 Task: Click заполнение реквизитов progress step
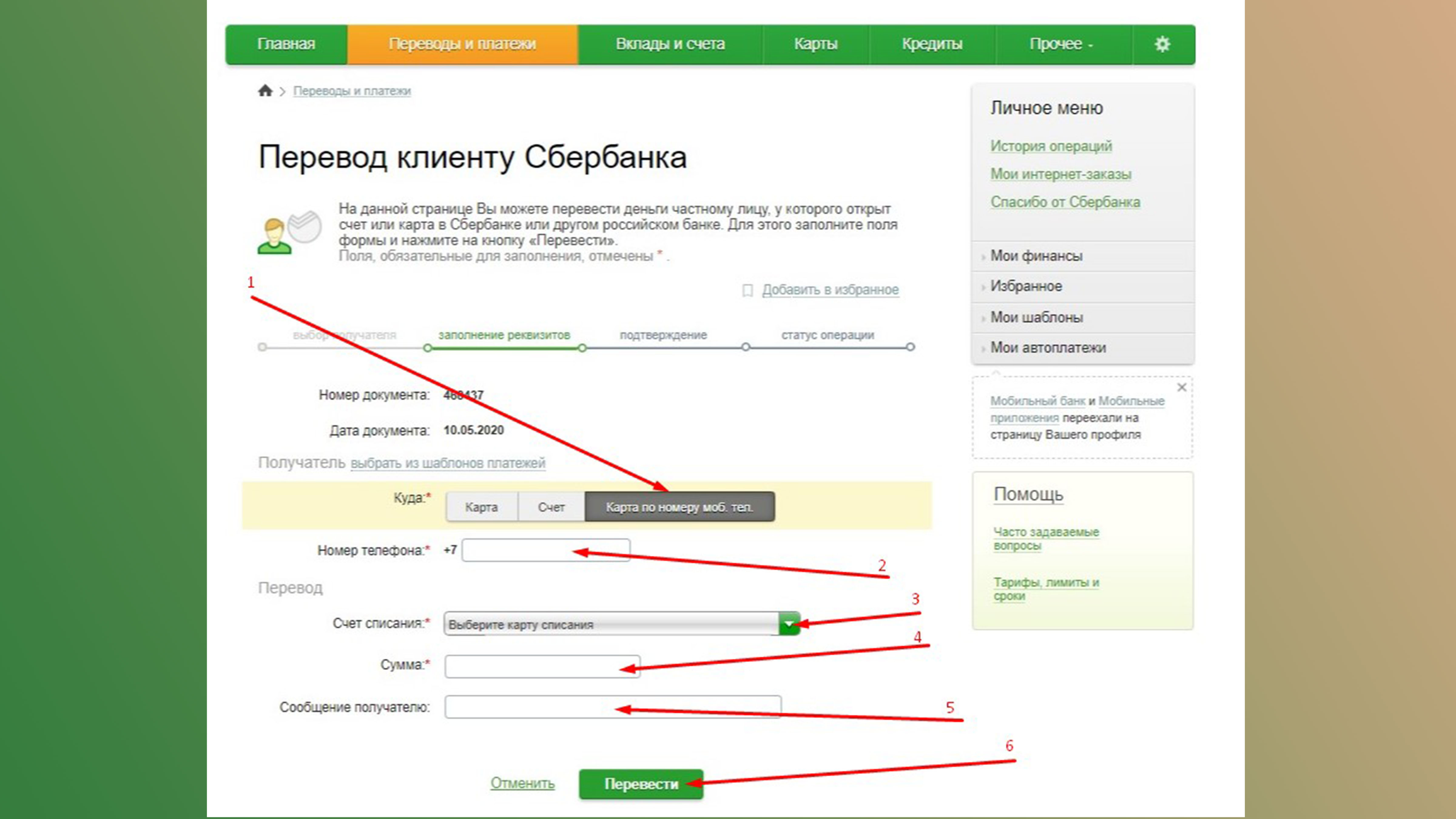(504, 335)
